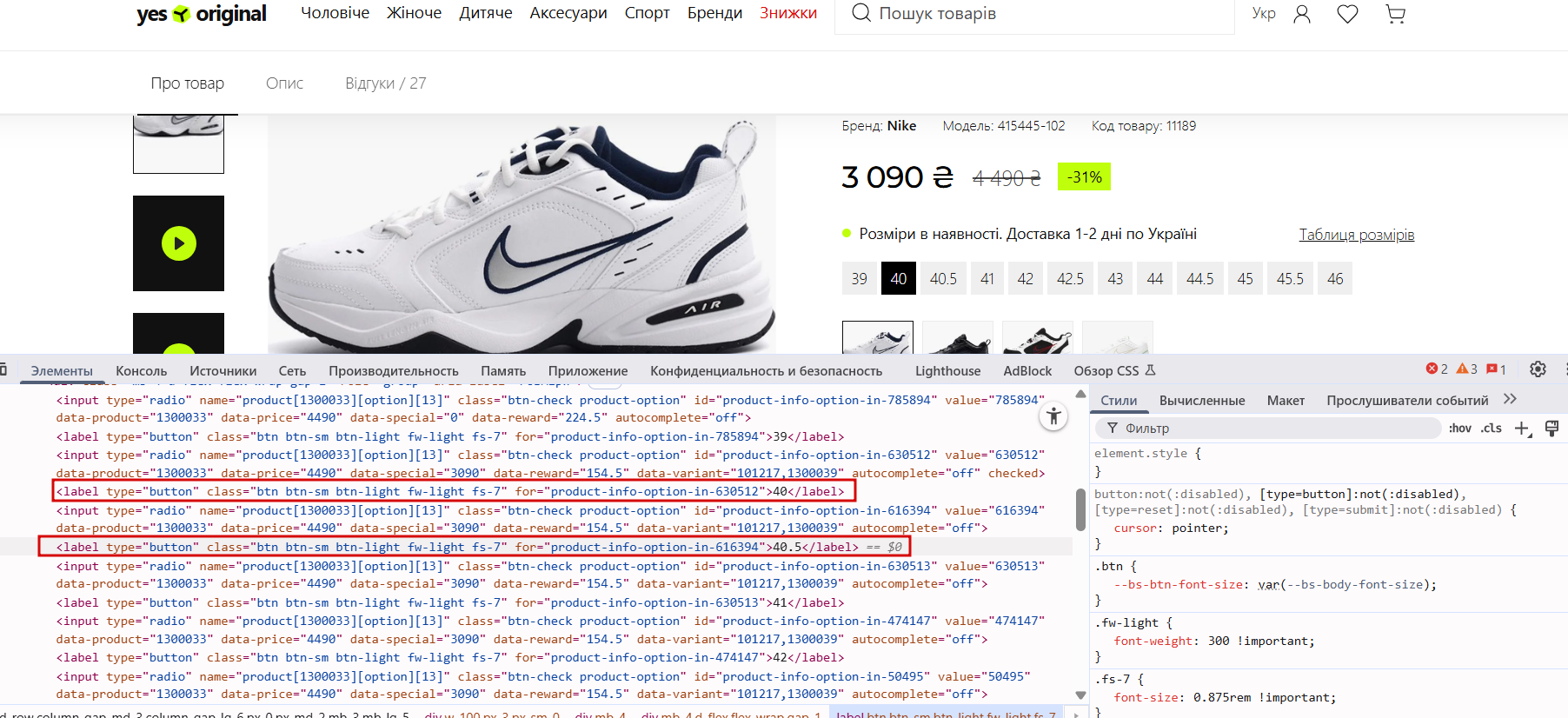The width and height of the screenshot is (1568, 718).
Task: Open the Аксесуари menu
Action: point(568,13)
